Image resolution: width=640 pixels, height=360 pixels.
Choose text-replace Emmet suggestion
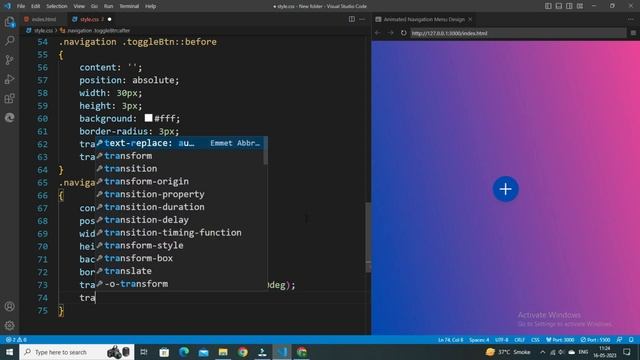[x=180, y=143]
